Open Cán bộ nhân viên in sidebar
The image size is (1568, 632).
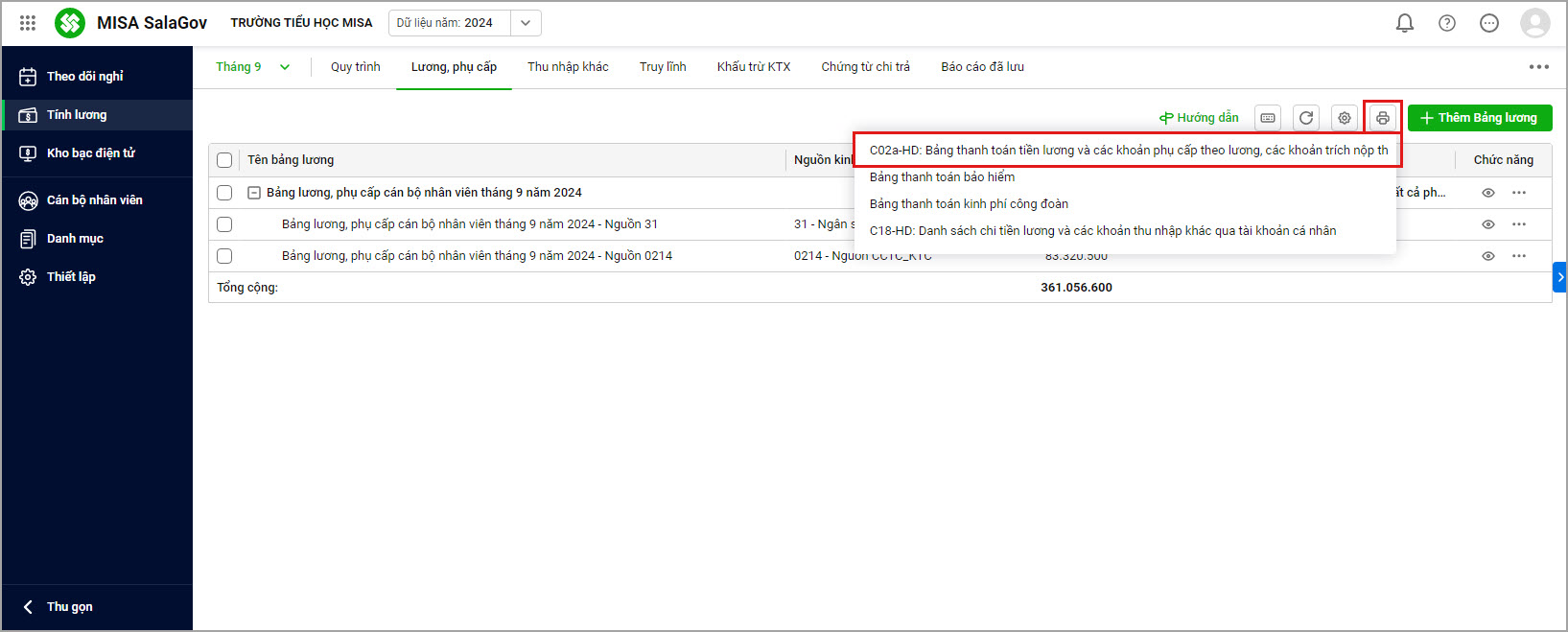click(94, 200)
